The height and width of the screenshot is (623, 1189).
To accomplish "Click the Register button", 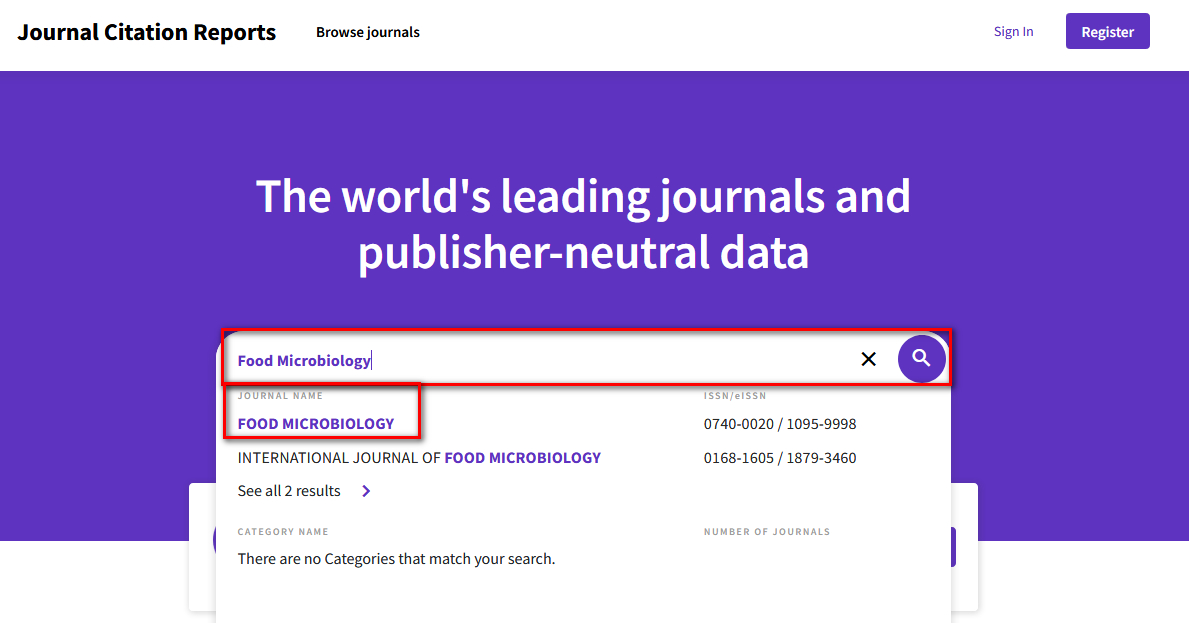I will (1107, 31).
